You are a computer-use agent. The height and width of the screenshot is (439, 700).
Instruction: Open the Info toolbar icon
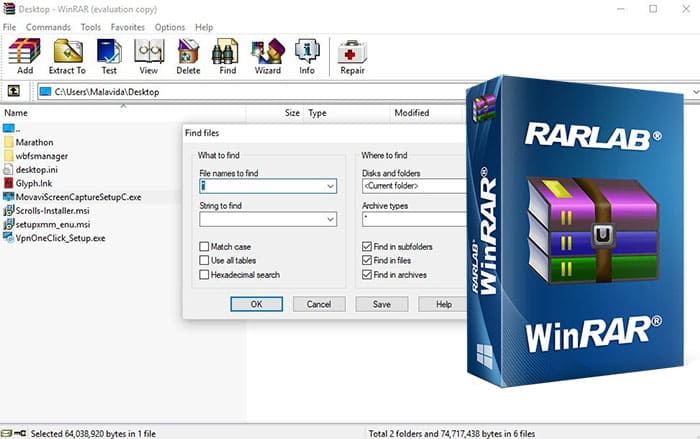pos(307,51)
